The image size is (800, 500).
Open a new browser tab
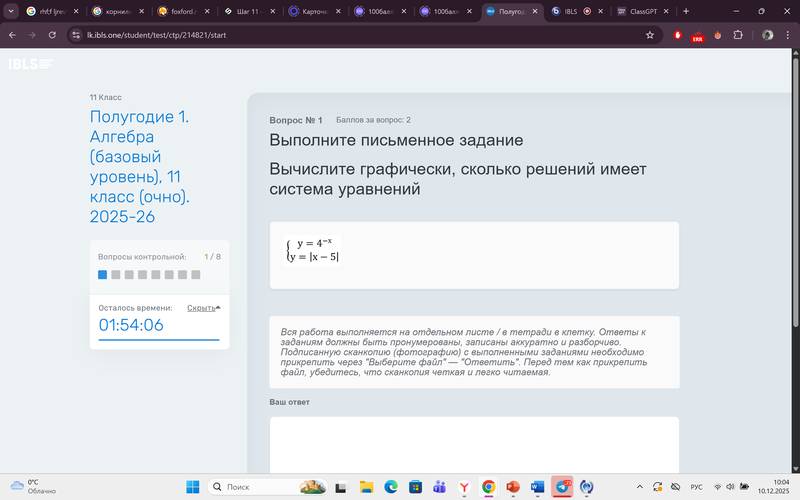[x=686, y=11]
